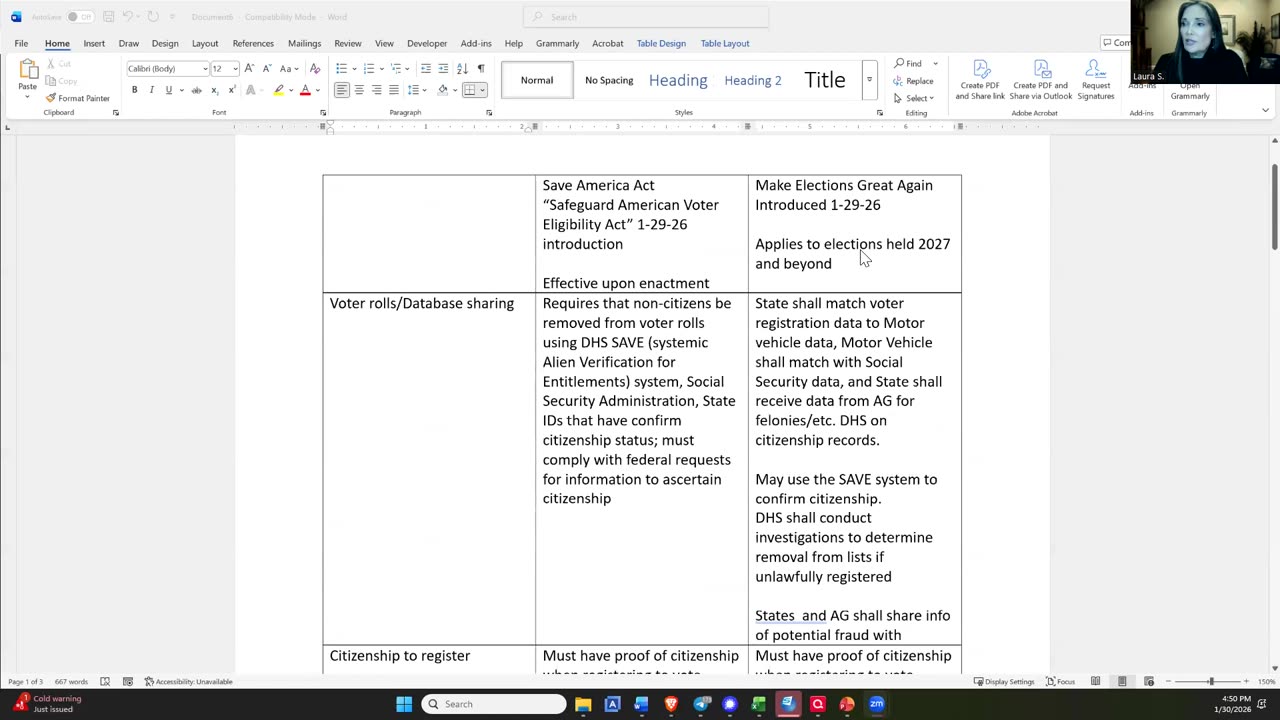Increase font size with Grow Font icon
1280x720 pixels.
pos(249,68)
